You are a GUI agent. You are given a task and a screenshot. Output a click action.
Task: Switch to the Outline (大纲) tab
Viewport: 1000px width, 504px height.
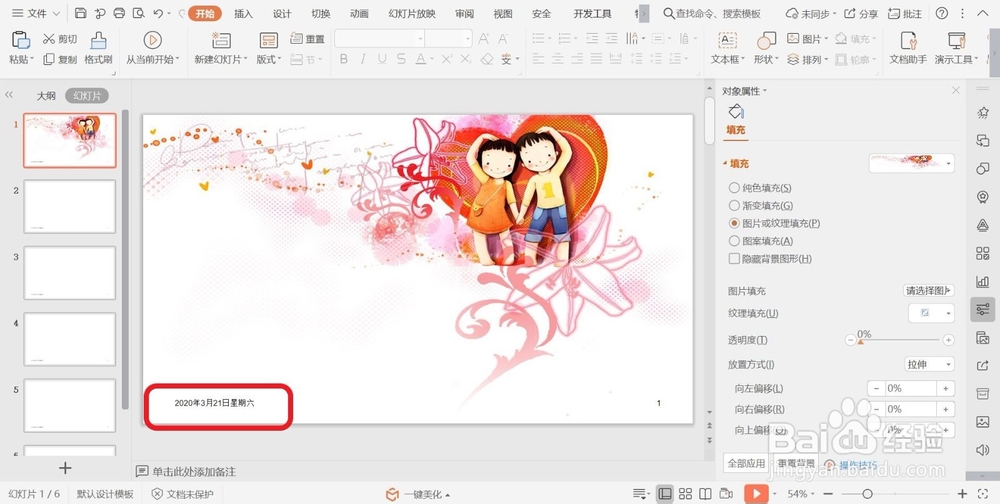coord(45,96)
